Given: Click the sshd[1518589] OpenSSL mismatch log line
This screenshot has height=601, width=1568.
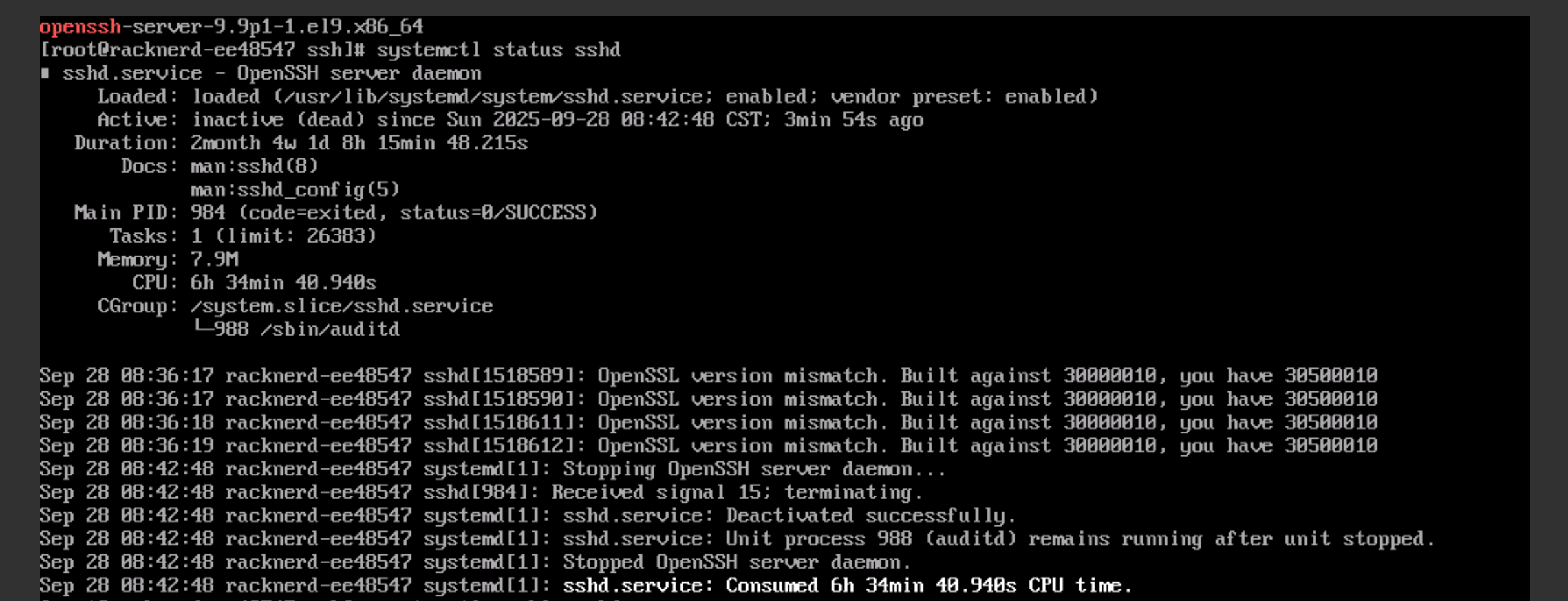Looking at the screenshot, I should coord(708,376).
